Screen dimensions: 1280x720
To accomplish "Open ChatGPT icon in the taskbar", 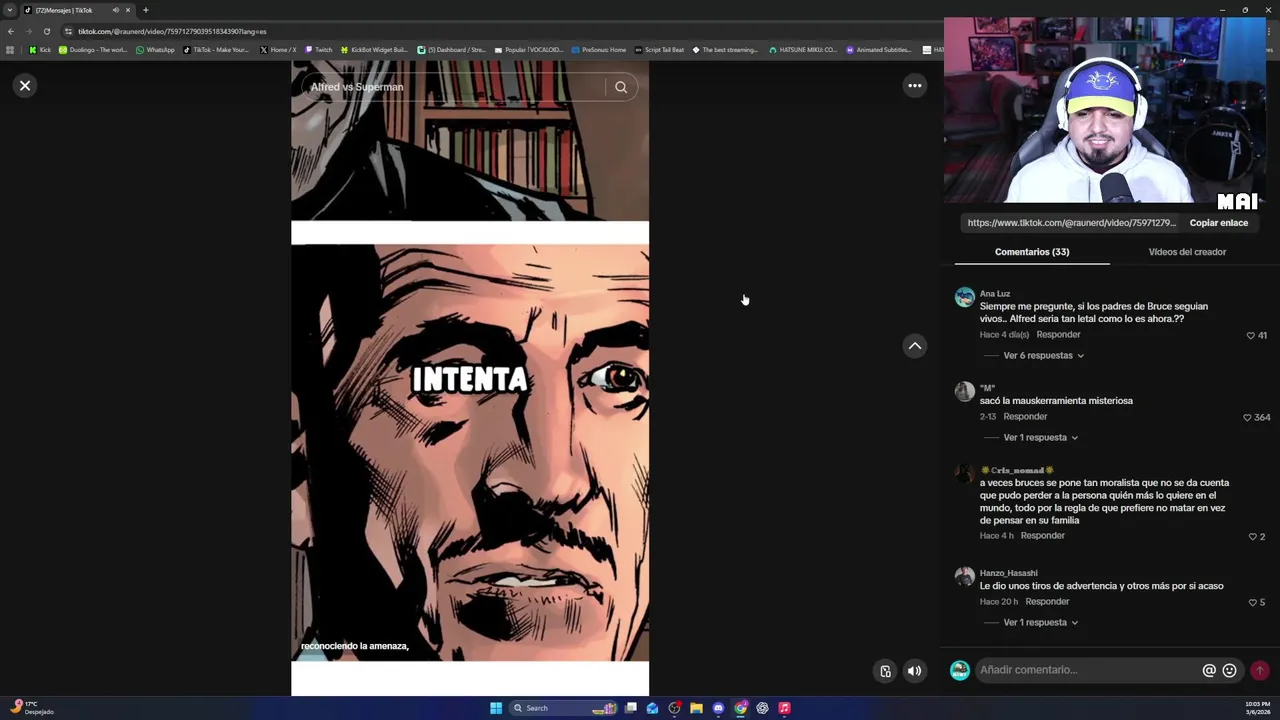I will click(762, 709).
